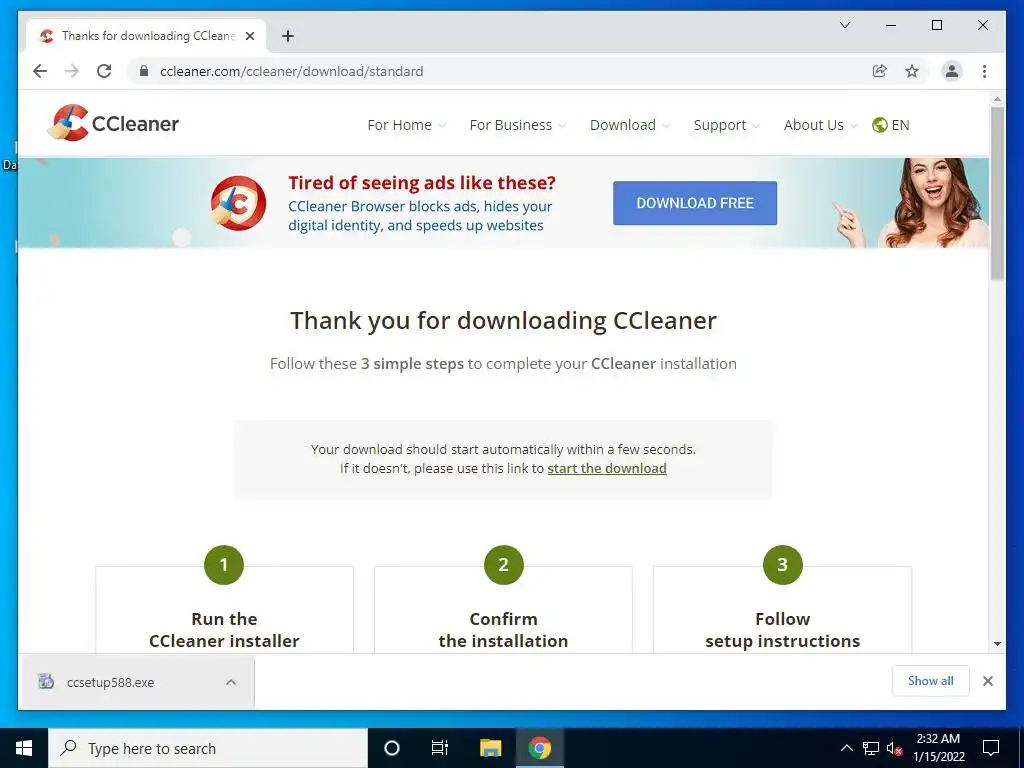Open the Chrome profile avatar
The image size is (1024, 768).
pos(952,71)
